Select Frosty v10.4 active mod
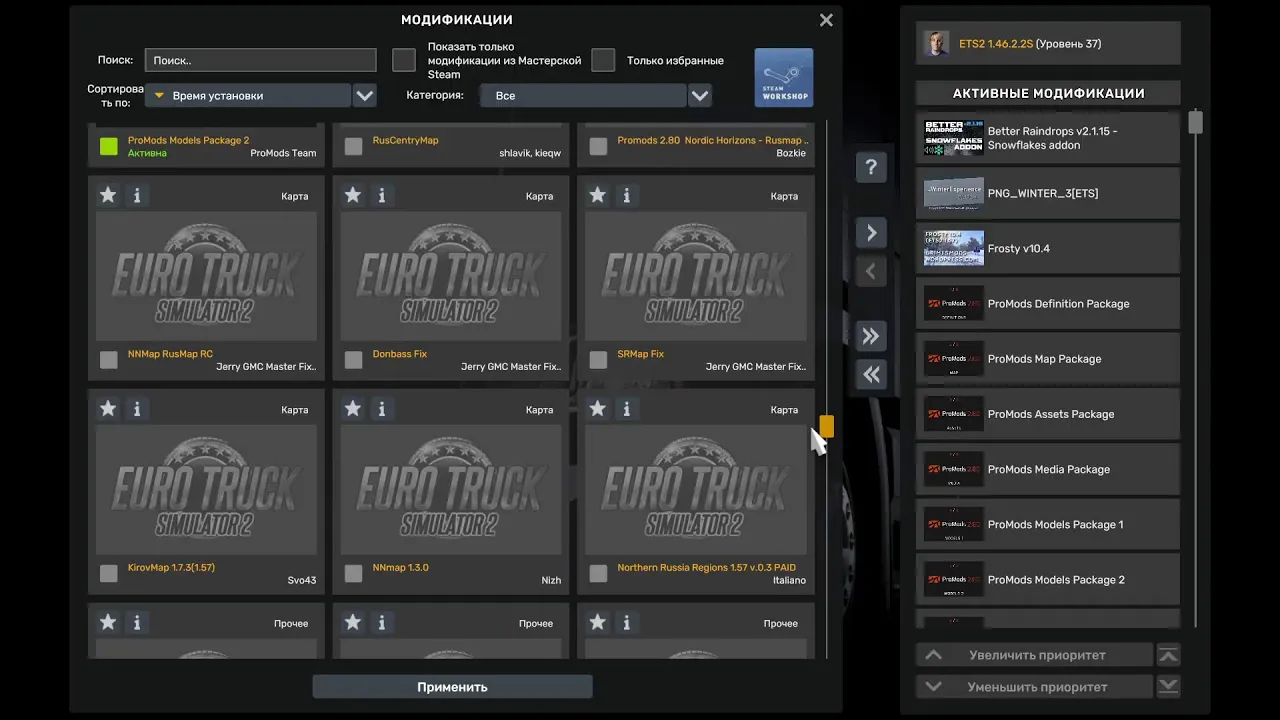 [1048, 248]
